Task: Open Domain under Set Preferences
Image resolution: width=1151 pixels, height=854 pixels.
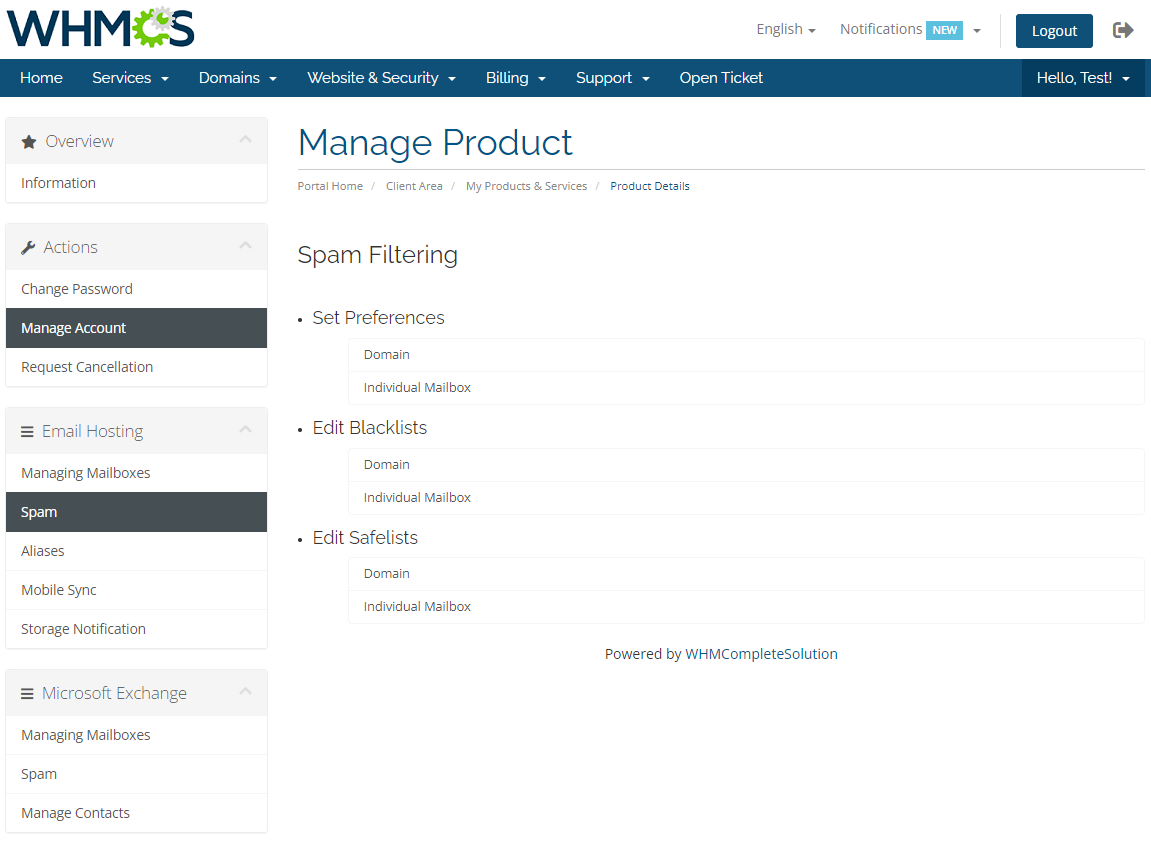Action: (747, 355)
